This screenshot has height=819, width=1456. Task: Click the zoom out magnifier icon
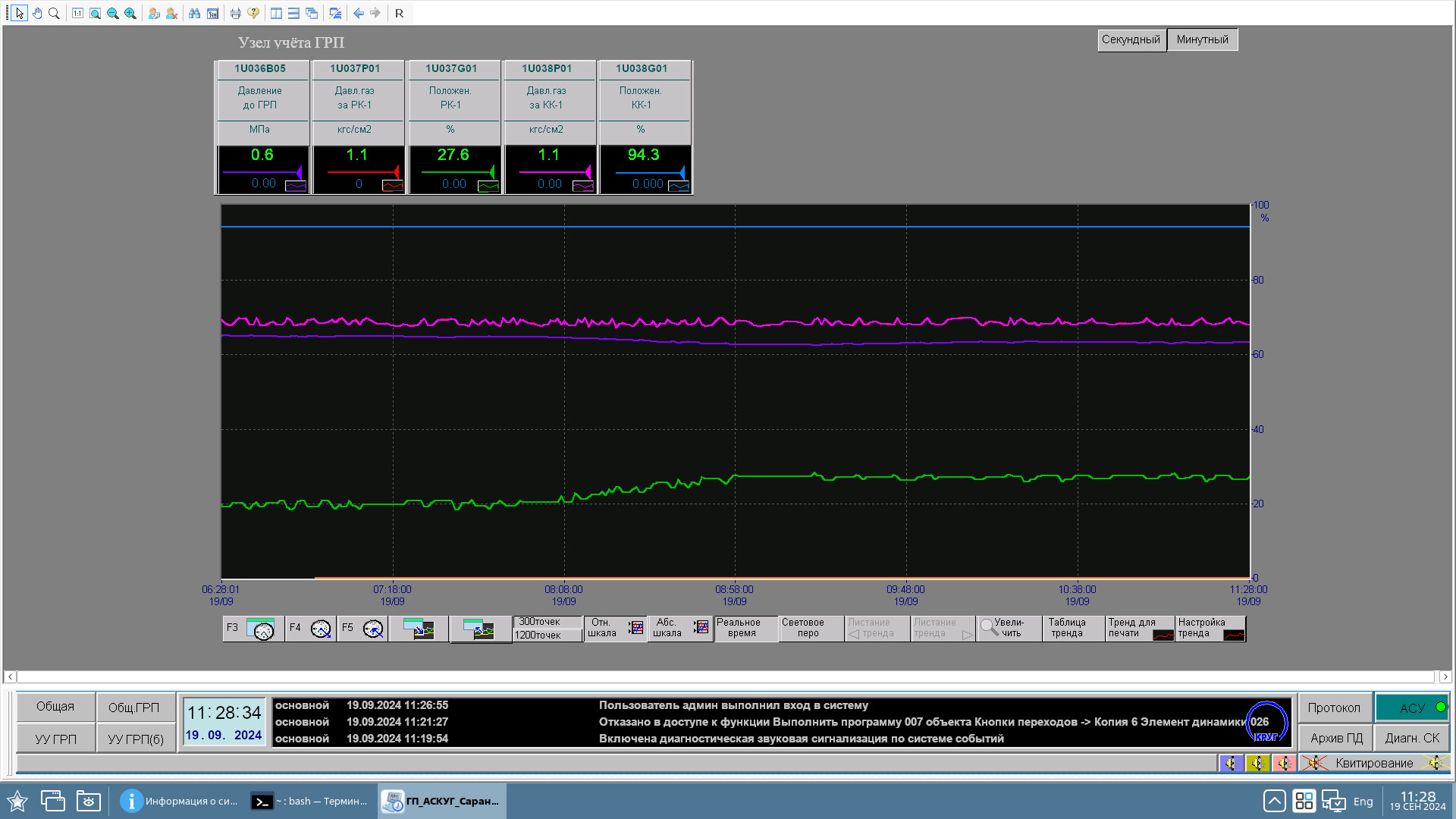pyautogui.click(x=113, y=13)
